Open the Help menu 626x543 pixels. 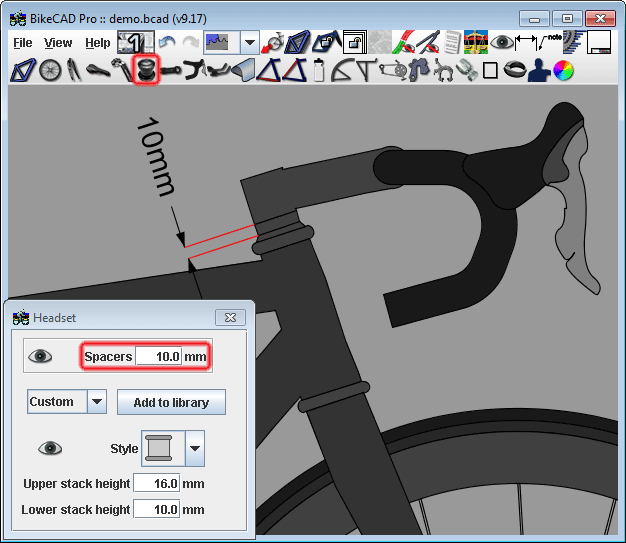click(x=98, y=43)
